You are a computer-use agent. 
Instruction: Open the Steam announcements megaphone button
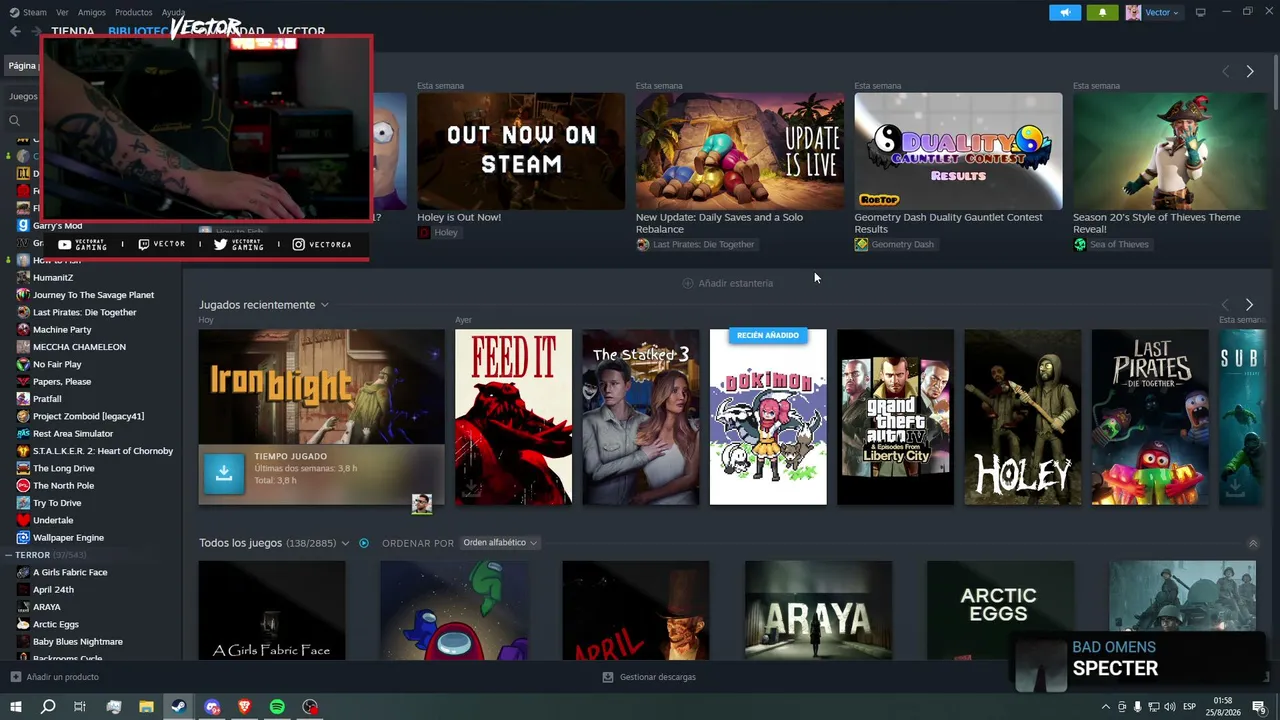[1065, 12]
